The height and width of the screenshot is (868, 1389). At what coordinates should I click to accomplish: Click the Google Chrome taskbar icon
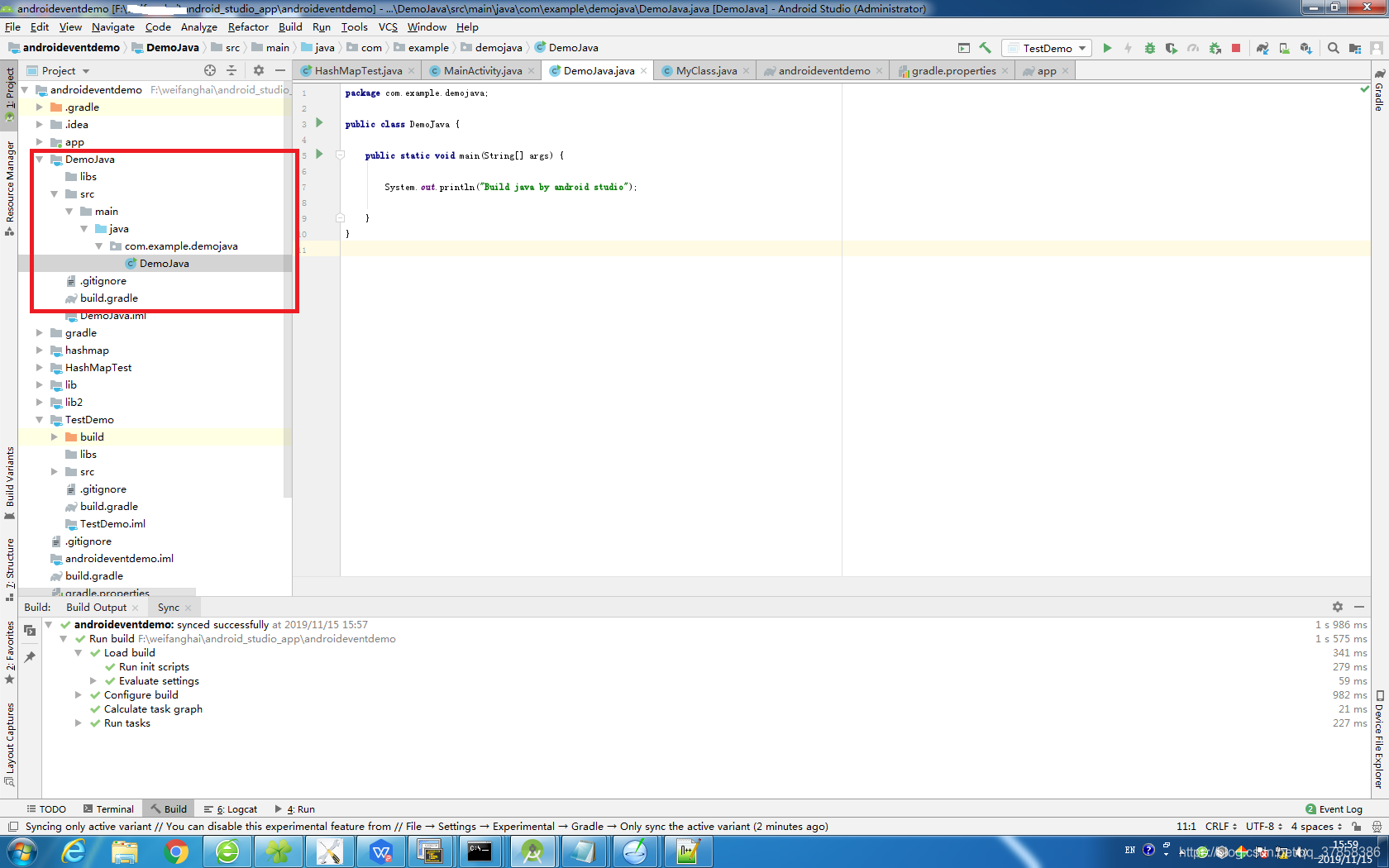pos(176,851)
